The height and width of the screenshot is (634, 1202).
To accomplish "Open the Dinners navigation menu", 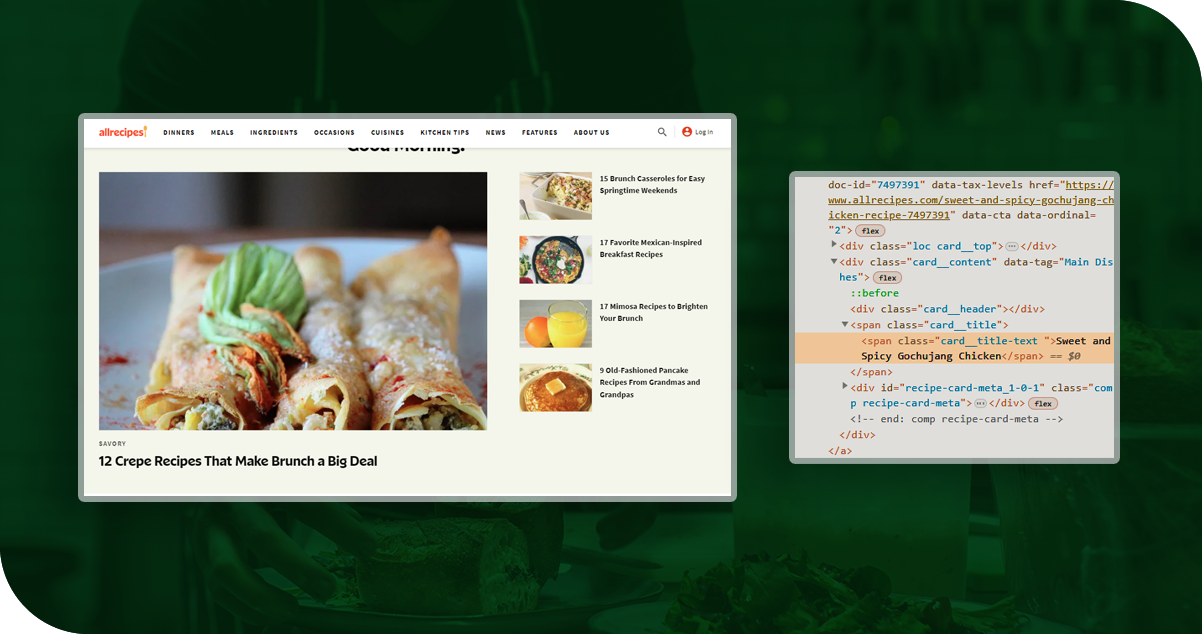I will (179, 132).
